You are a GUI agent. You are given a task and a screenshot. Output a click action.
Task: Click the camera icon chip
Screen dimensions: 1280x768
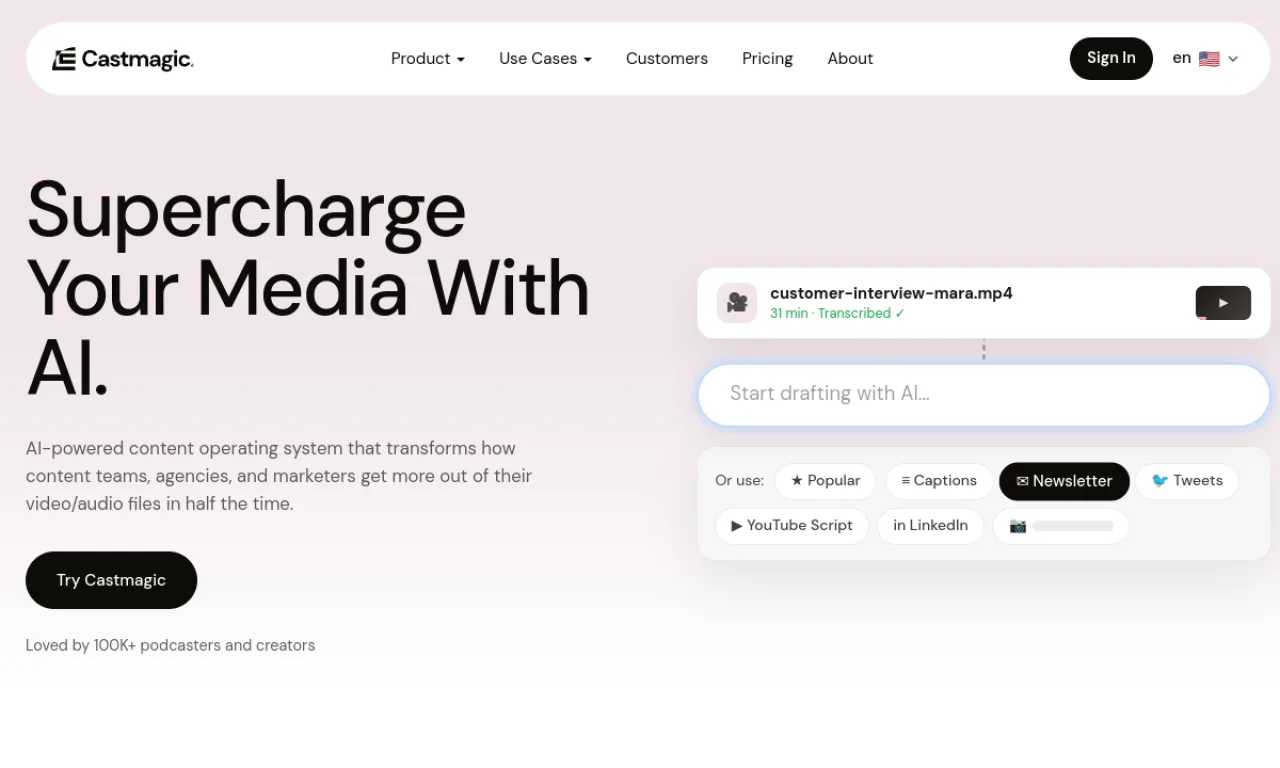(1061, 526)
